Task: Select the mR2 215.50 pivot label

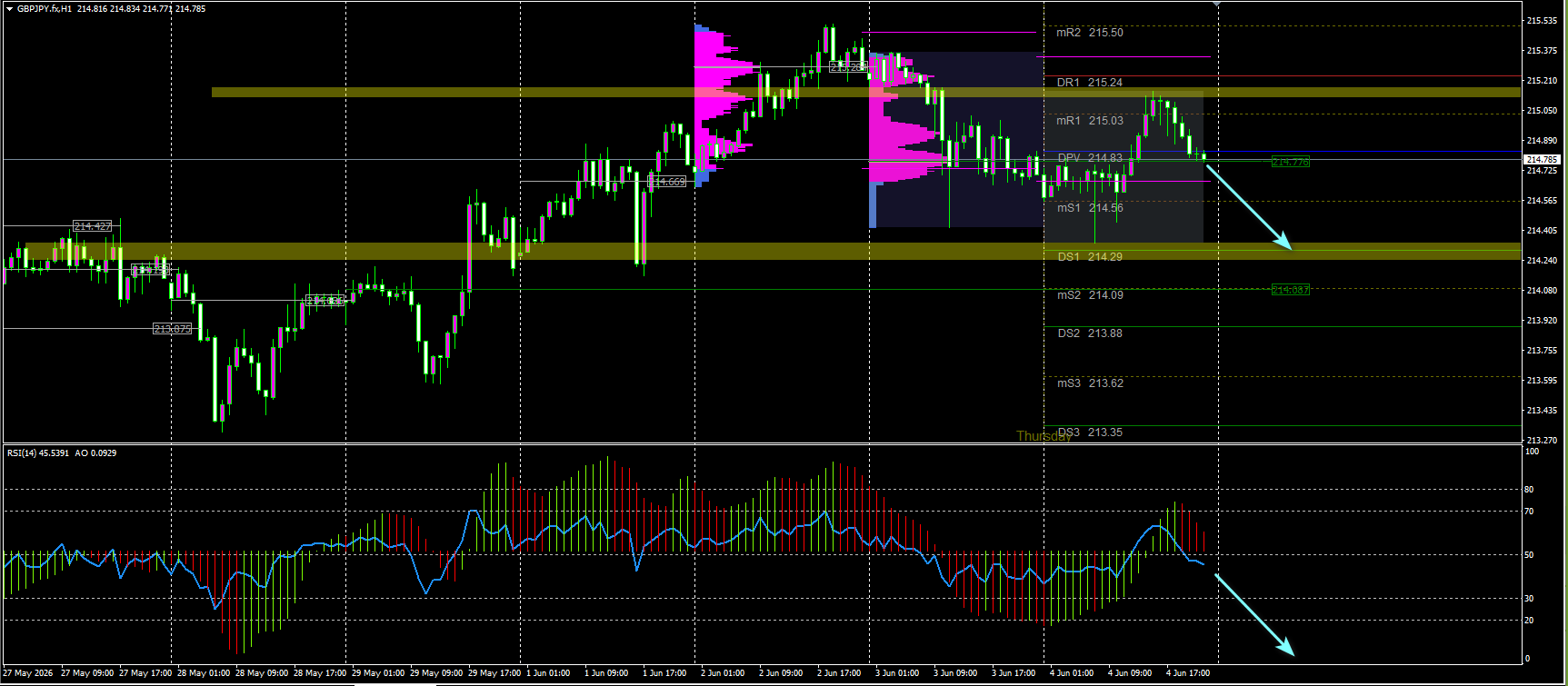Action: (x=1090, y=33)
